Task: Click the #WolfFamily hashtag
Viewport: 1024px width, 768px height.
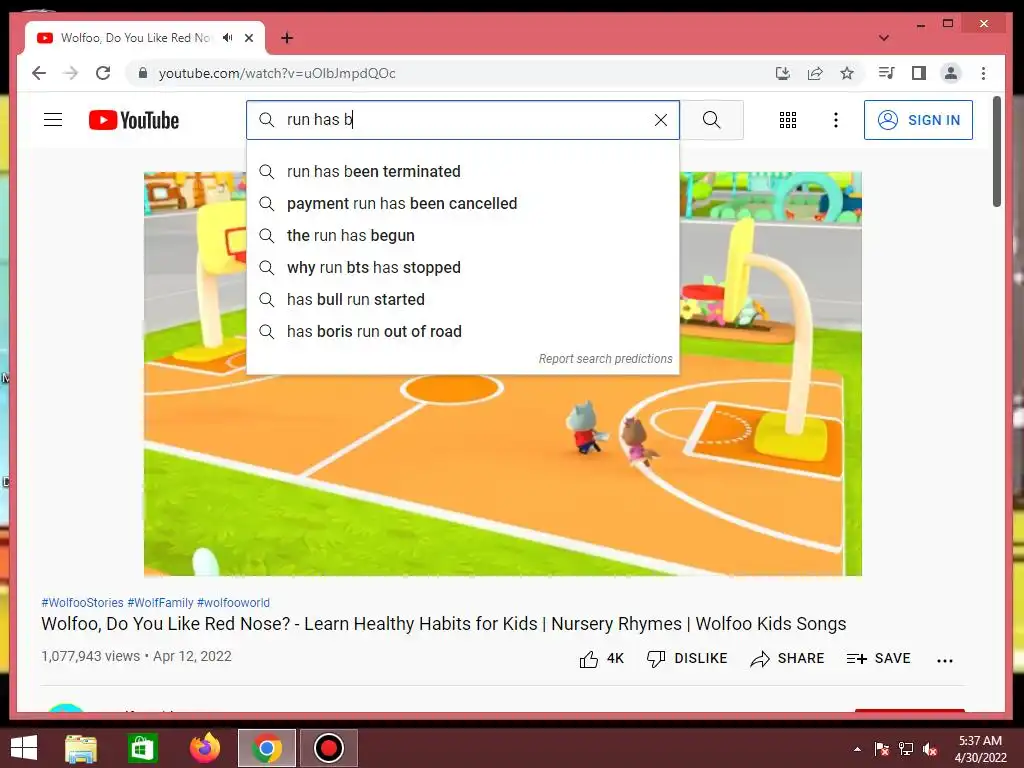Action: tap(160, 603)
